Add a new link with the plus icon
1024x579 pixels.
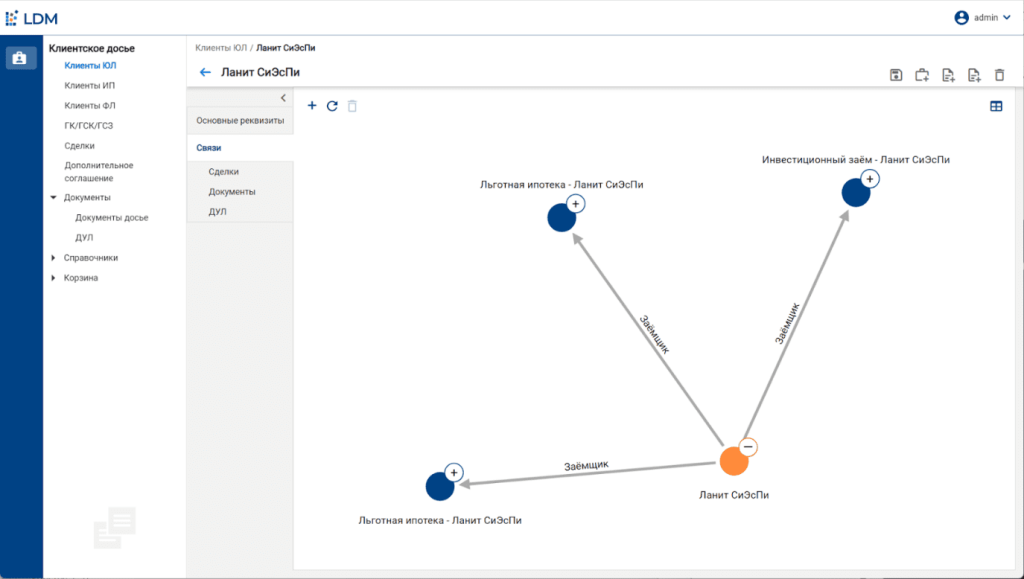(x=312, y=105)
